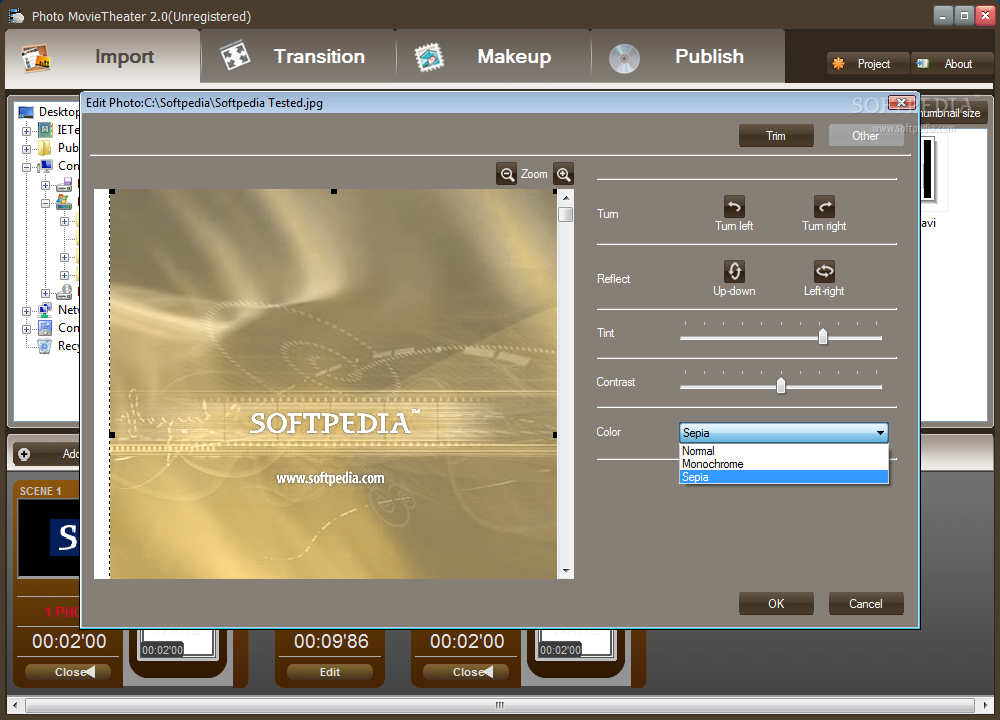Click the About button
The width and height of the screenshot is (1000, 720).
click(x=952, y=64)
